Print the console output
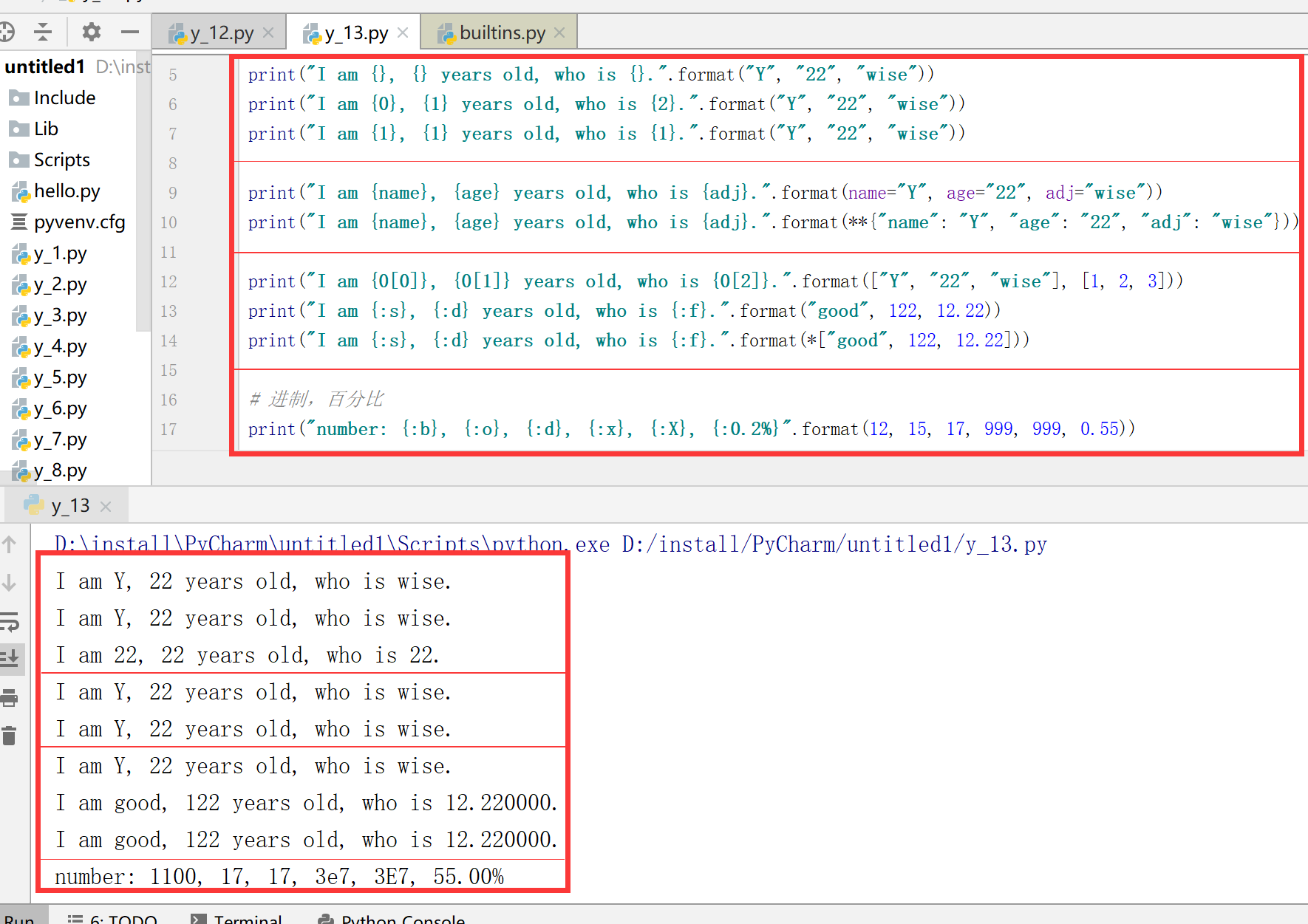Image resolution: width=1308 pixels, height=924 pixels. (10, 697)
